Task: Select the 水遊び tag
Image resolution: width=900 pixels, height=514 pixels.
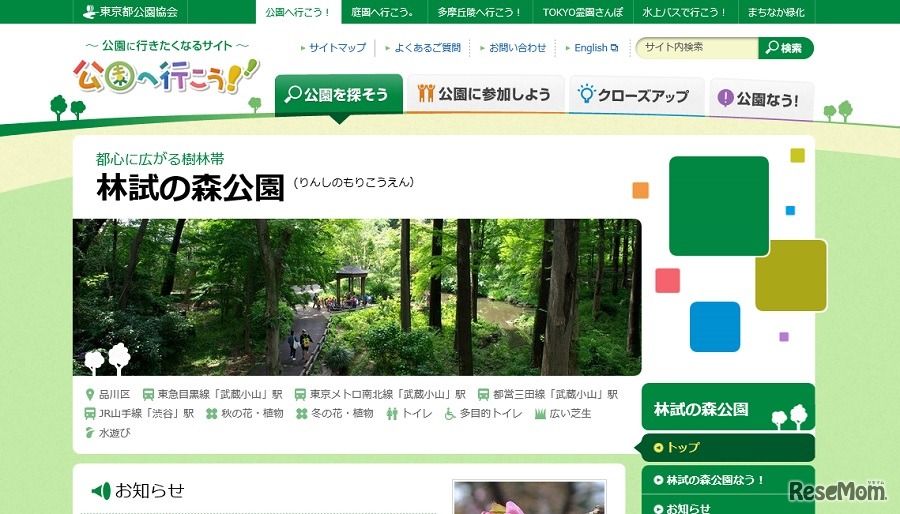Action: pyautogui.click(x=115, y=433)
